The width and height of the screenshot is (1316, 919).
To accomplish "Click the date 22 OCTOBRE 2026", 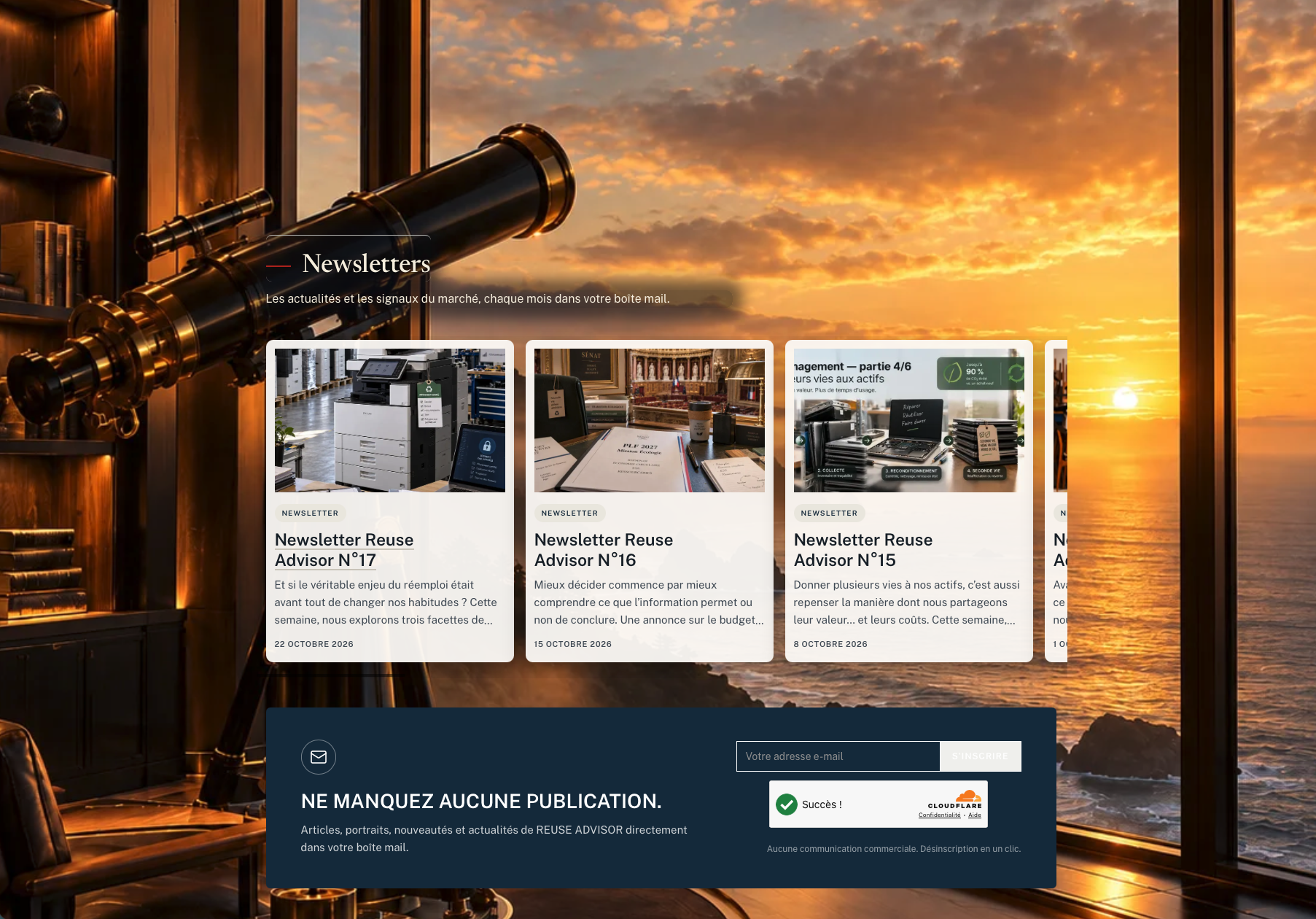I will pyautogui.click(x=314, y=644).
